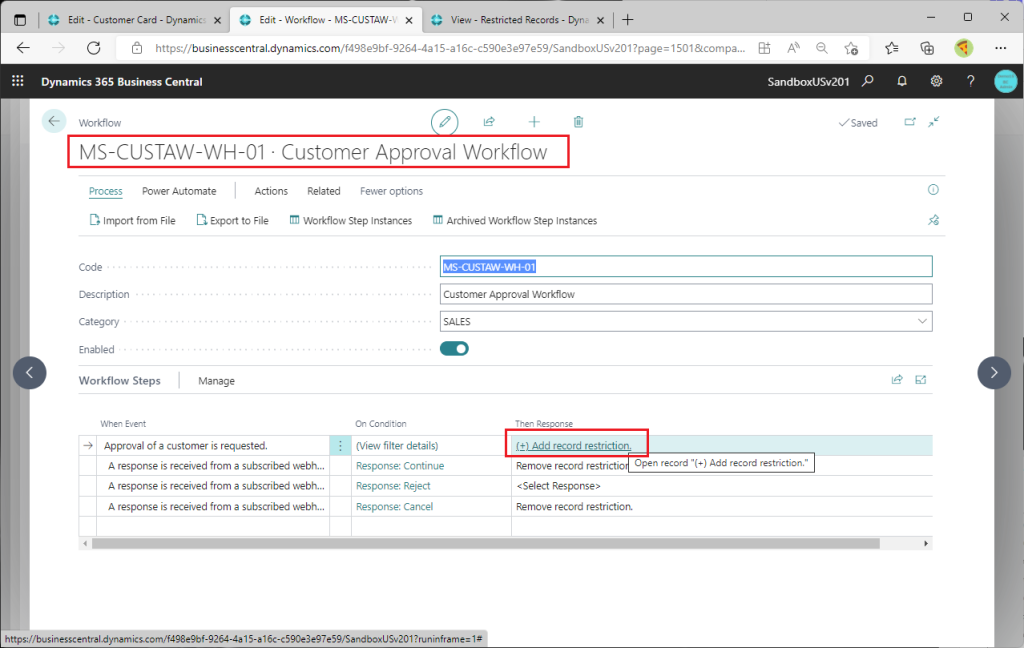Screen dimensions: 1024x648
Task: Select the Approval of a customer is requested event
Action: click(185, 446)
